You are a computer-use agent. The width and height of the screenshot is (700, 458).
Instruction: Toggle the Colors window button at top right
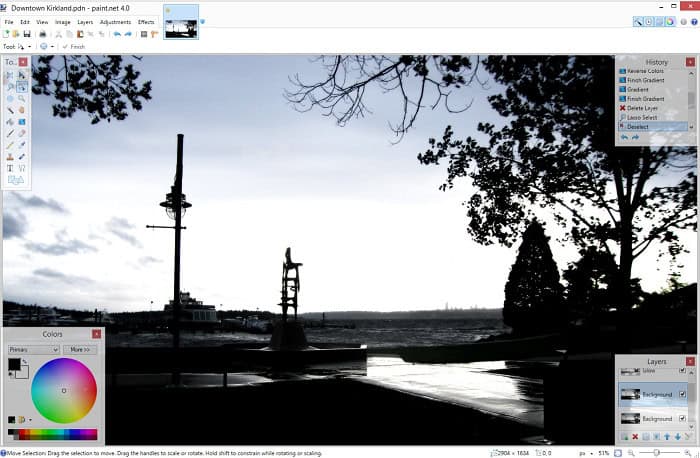point(670,21)
